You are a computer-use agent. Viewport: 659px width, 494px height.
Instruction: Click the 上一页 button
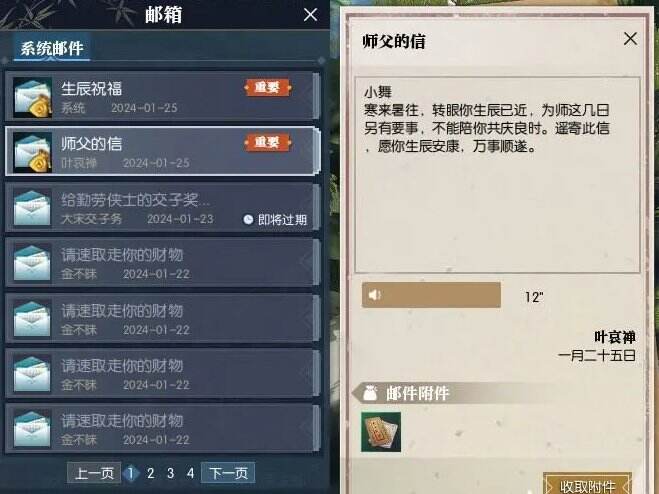click(x=94, y=473)
